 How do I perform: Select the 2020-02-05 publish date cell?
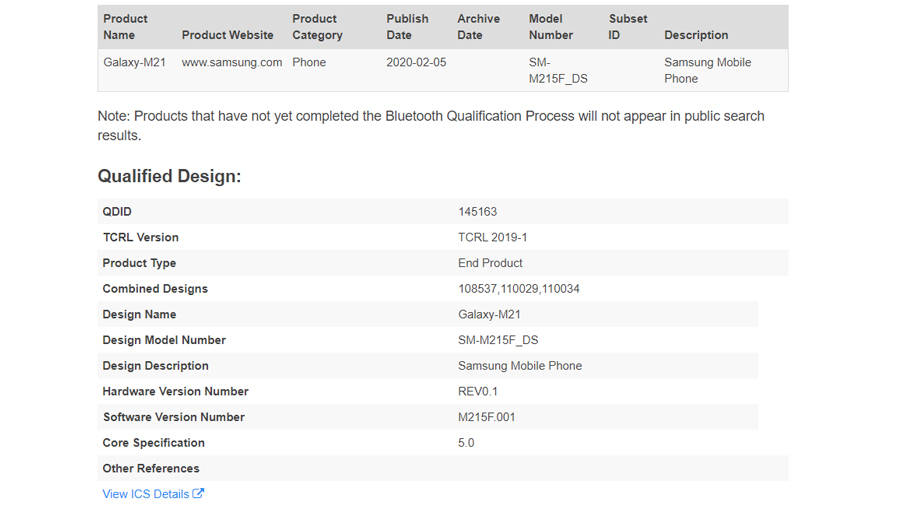[x=418, y=62]
